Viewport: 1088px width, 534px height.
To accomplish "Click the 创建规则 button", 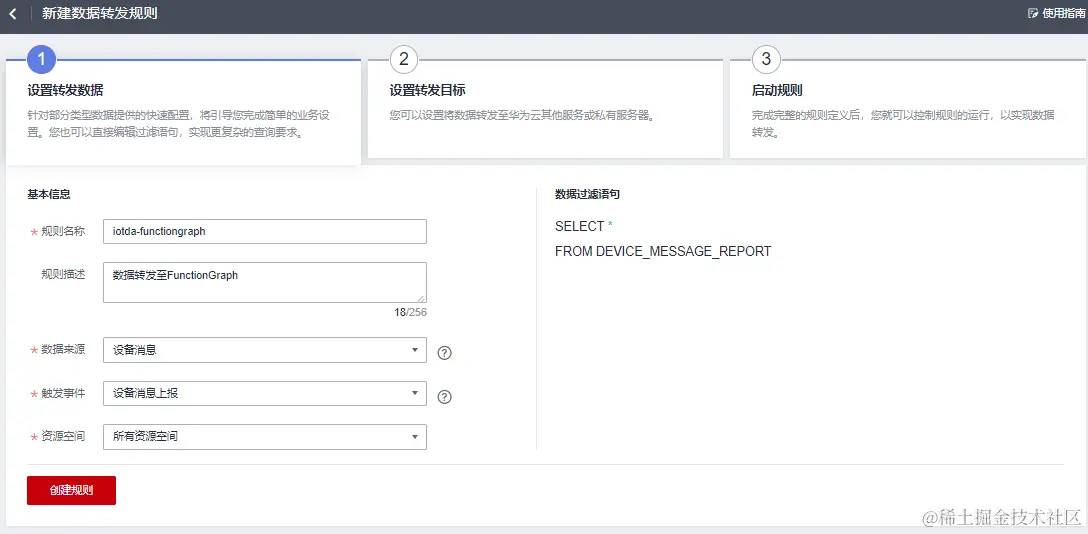I will [x=71, y=490].
